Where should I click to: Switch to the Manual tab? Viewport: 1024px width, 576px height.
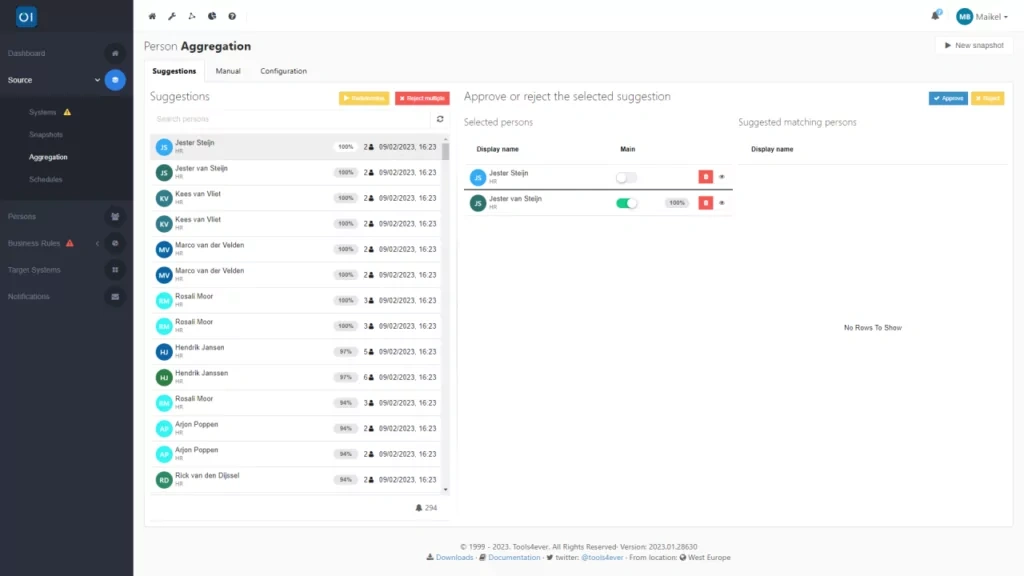click(228, 71)
